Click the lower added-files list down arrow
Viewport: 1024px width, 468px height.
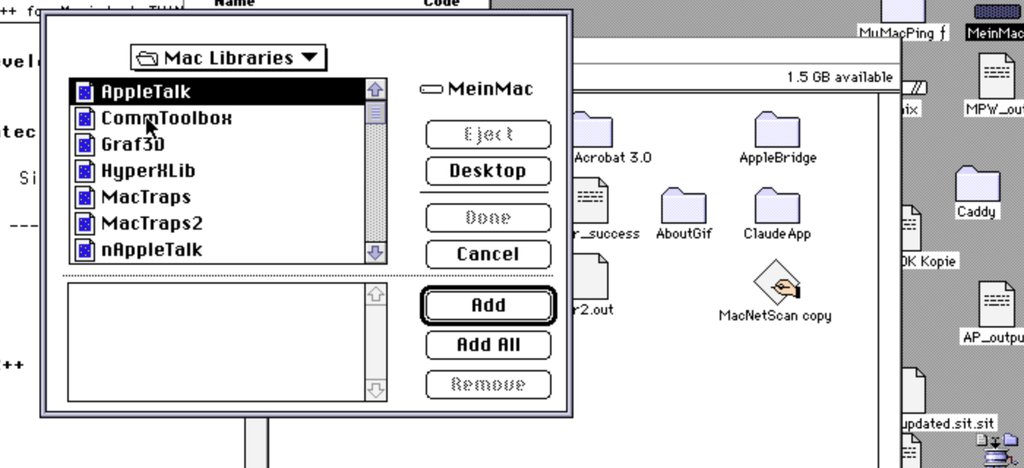click(x=376, y=390)
